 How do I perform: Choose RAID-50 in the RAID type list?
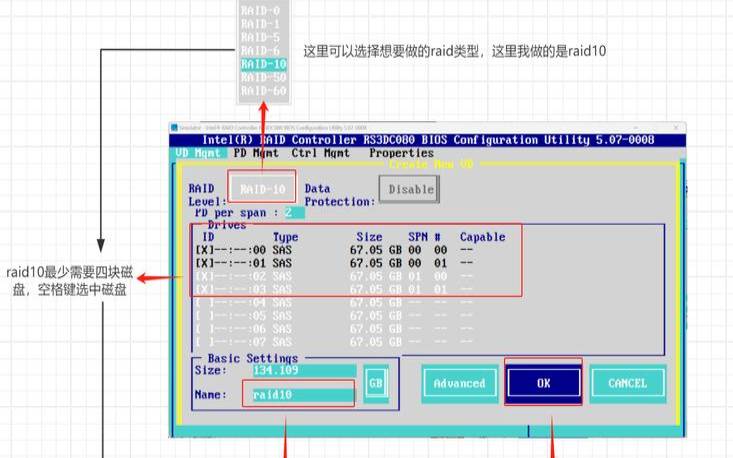(264, 77)
